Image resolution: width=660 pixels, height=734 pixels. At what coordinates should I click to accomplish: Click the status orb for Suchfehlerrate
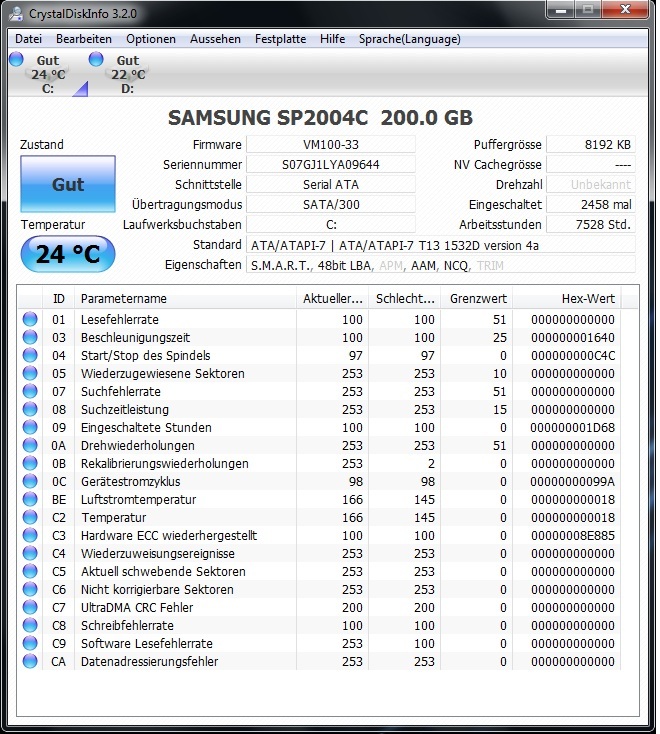[x=30, y=391]
